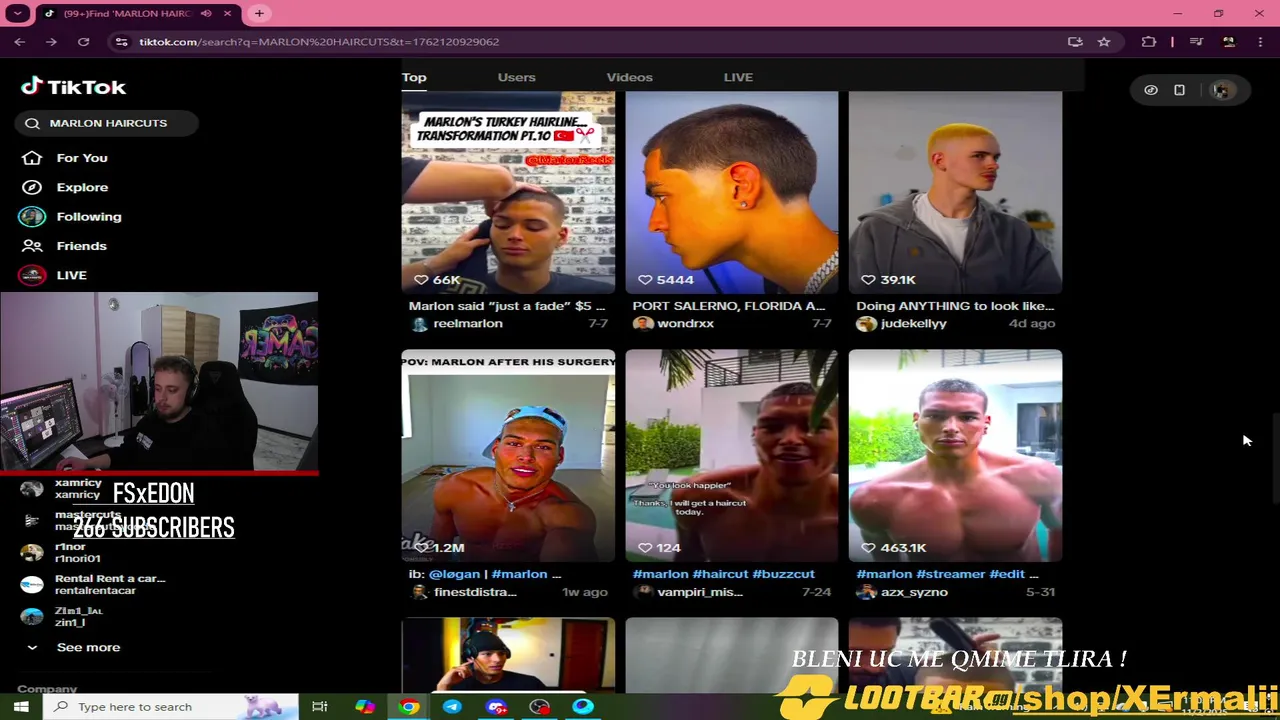Mute the tab using the speaker icon

206,14
